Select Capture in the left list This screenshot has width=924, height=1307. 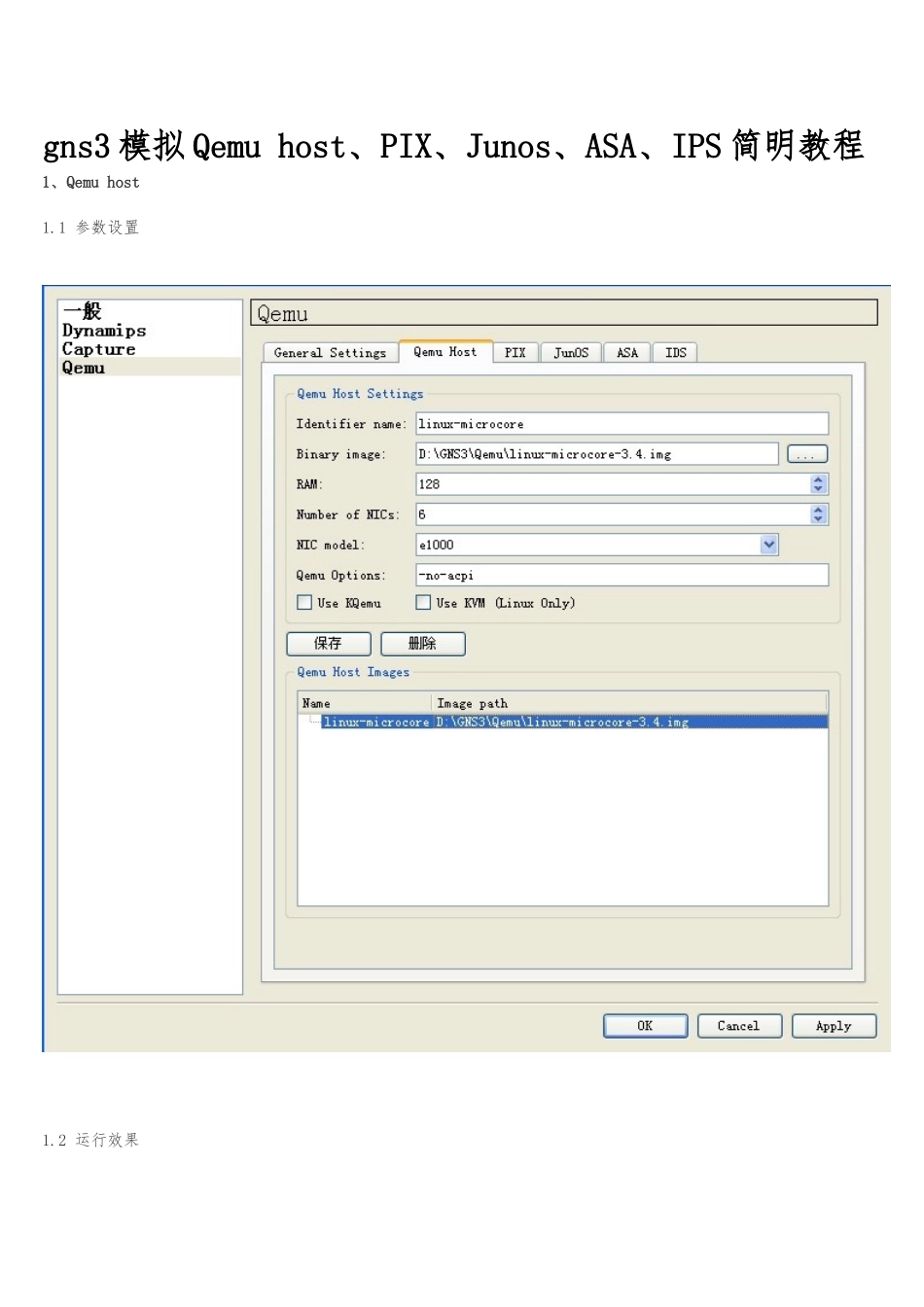click(99, 349)
